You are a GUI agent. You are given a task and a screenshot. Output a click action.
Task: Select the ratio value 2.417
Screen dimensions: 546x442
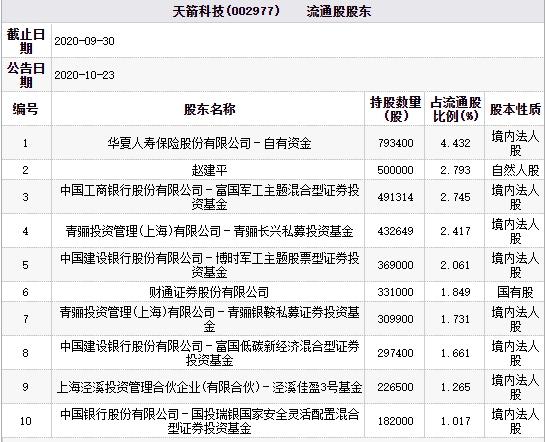click(x=455, y=231)
